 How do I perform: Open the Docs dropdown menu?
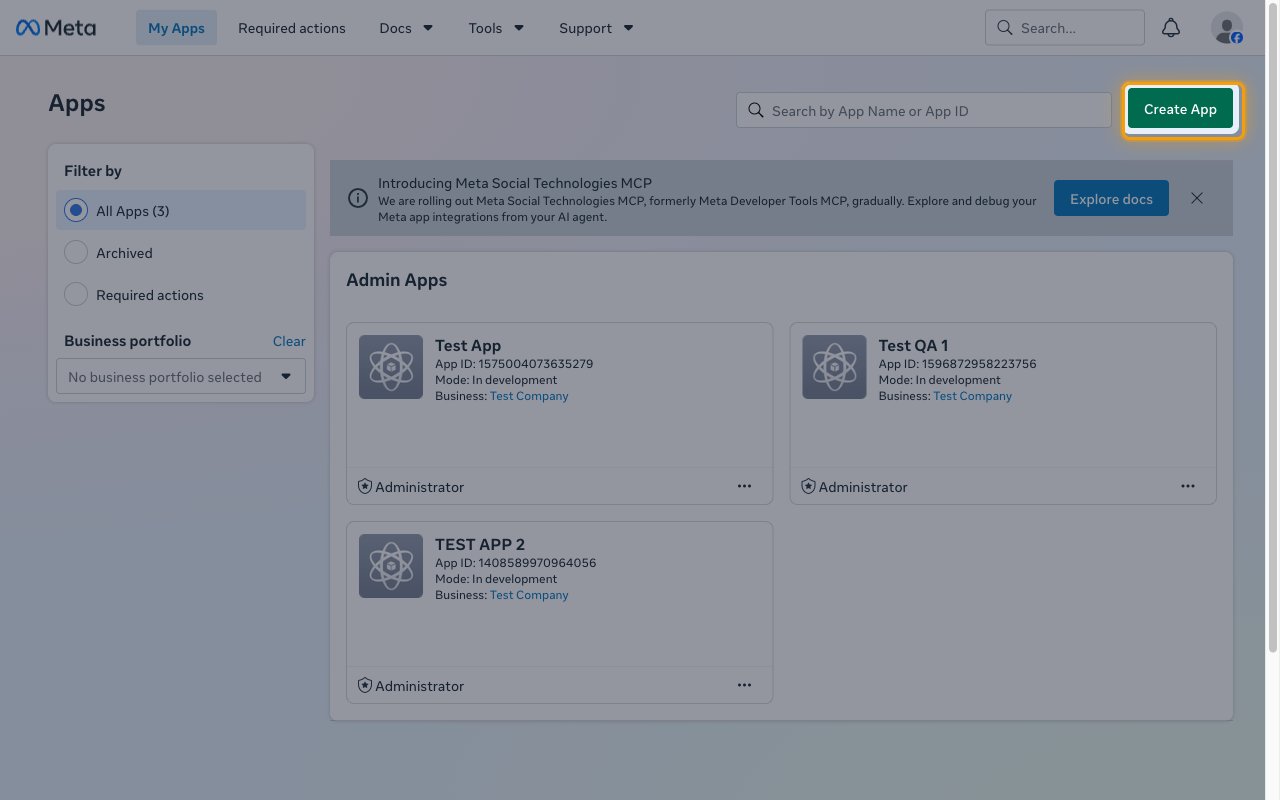[406, 28]
